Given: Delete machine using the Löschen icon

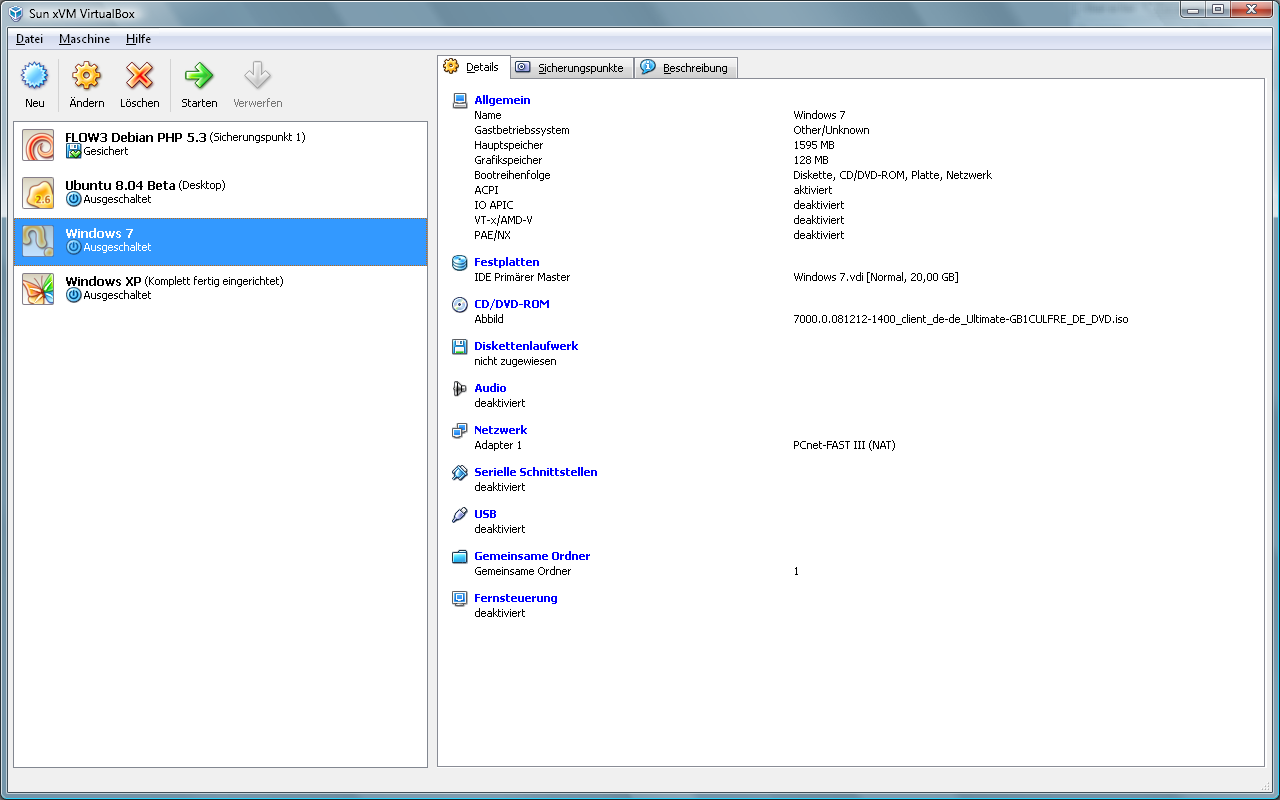Looking at the screenshot, I should [139, 77].
